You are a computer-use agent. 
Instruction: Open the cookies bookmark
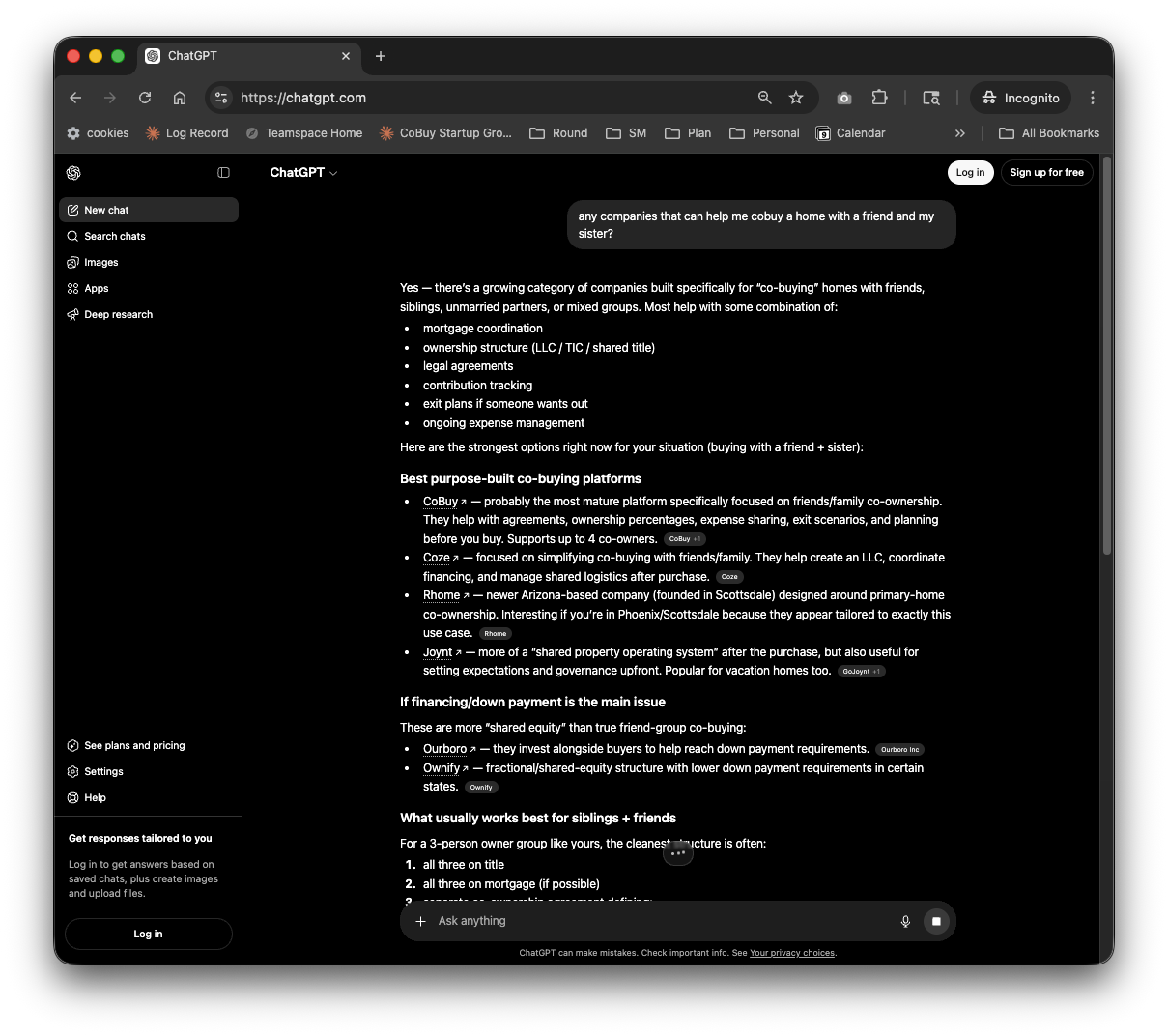coord(98,133)
